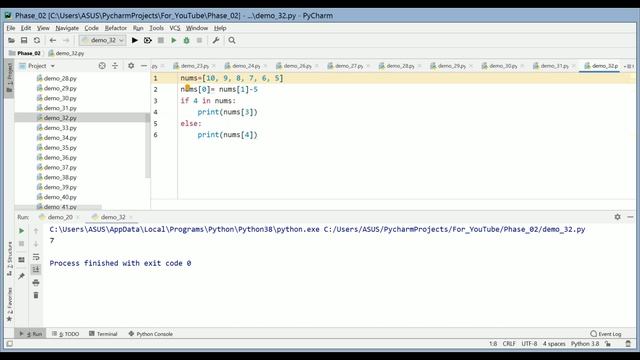Screen dimensions: 640x360
Task: Toggle the Pin Tab icon in Run panel
Action: (21, 276)
